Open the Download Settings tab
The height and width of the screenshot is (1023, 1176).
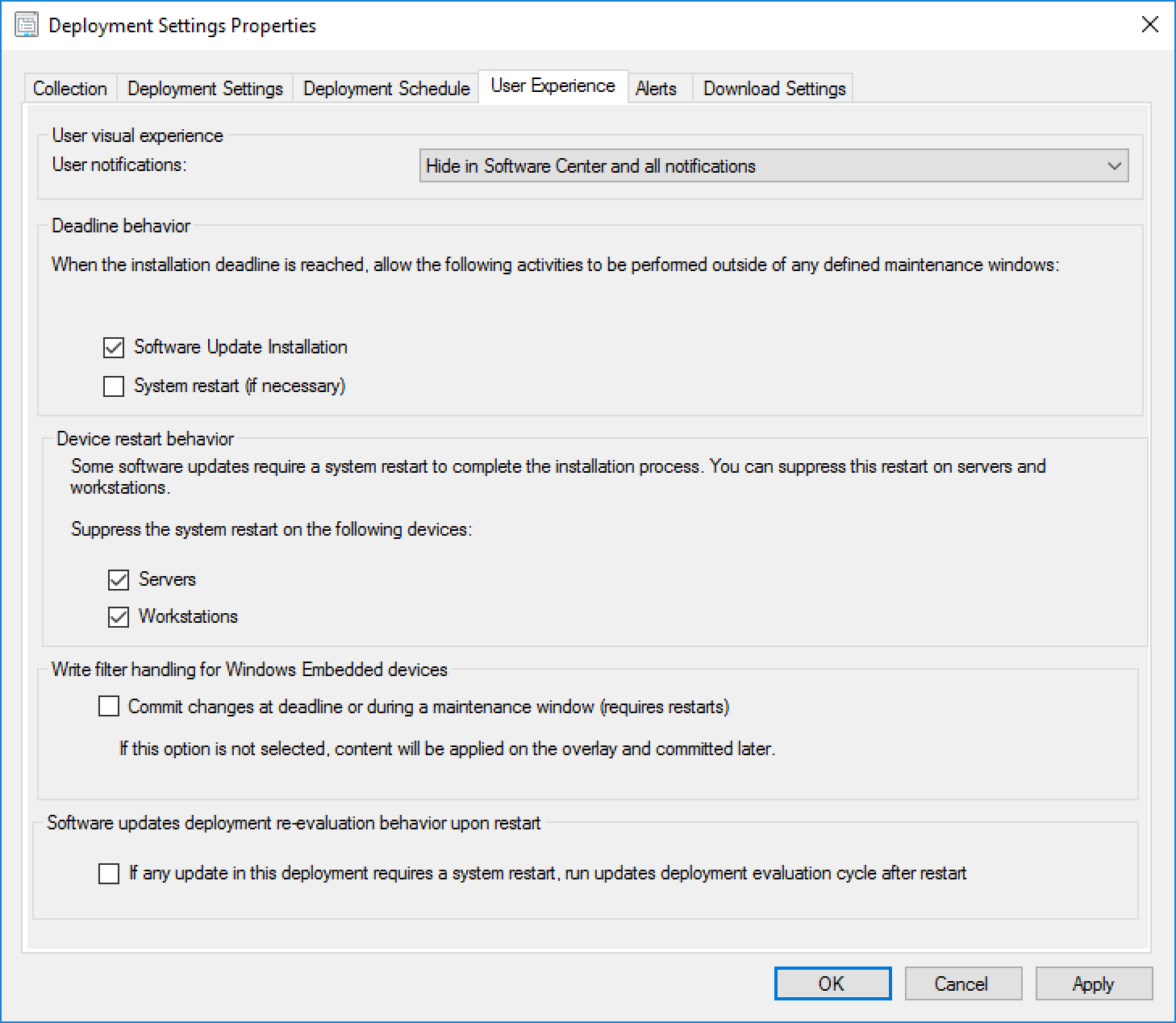772,88
